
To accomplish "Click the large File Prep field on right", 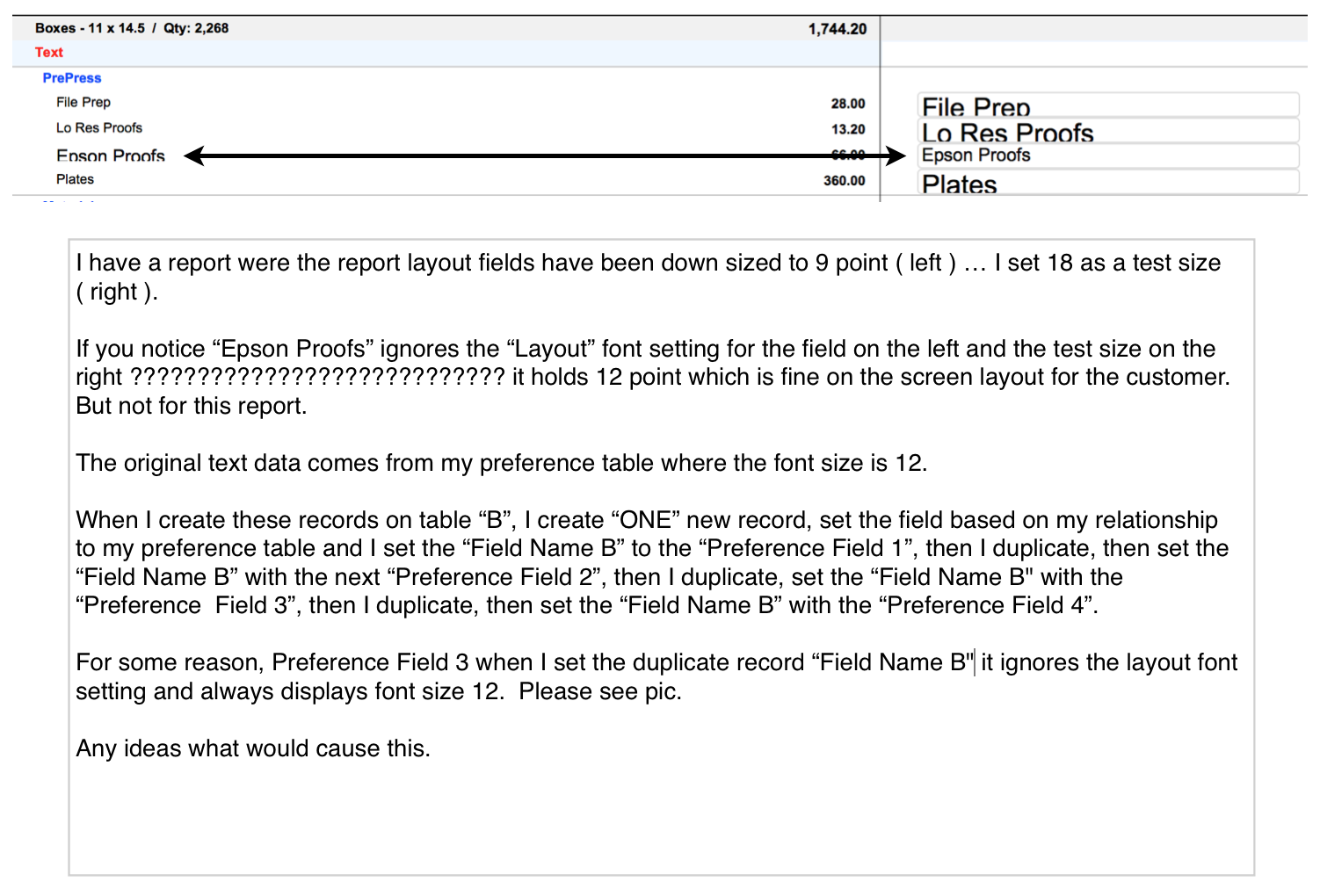I will [x=1107, y=105].
